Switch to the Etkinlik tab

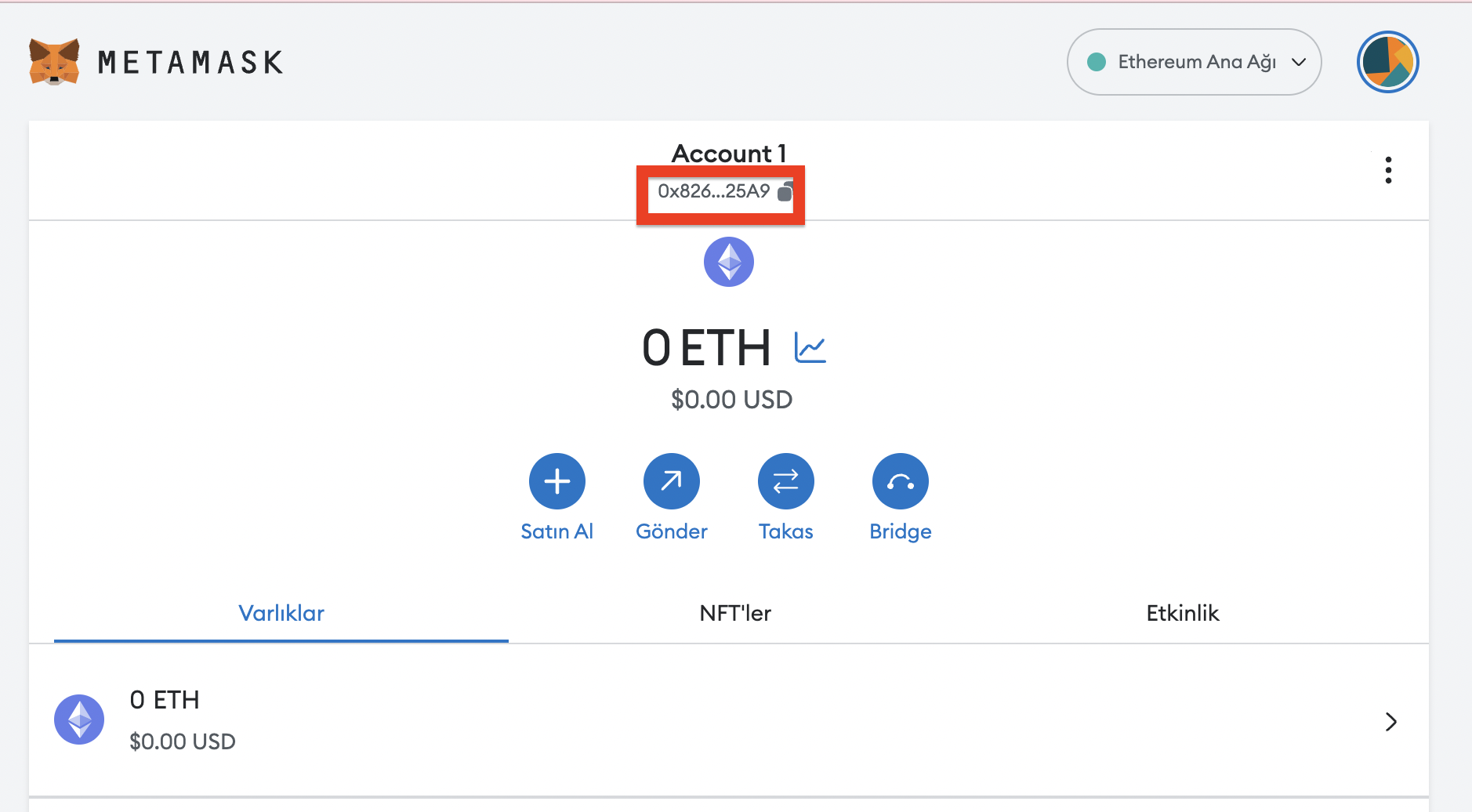(x=1183, y=613)
